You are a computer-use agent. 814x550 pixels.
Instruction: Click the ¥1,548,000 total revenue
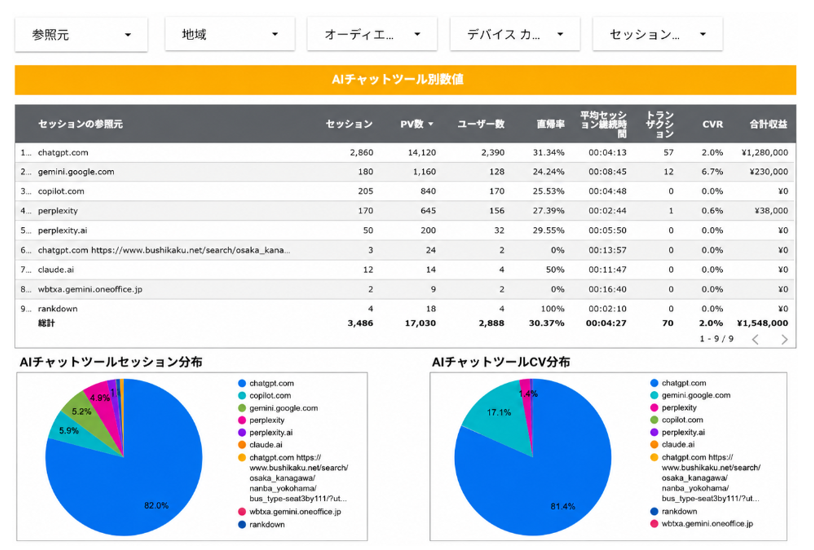point(763,323)
